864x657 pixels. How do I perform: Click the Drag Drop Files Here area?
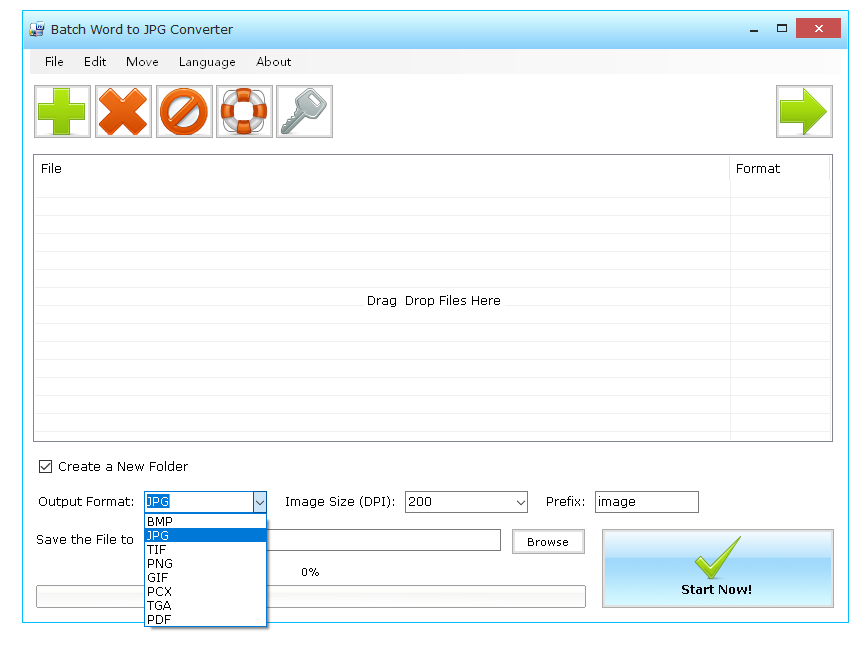click(x=434, y=300)
